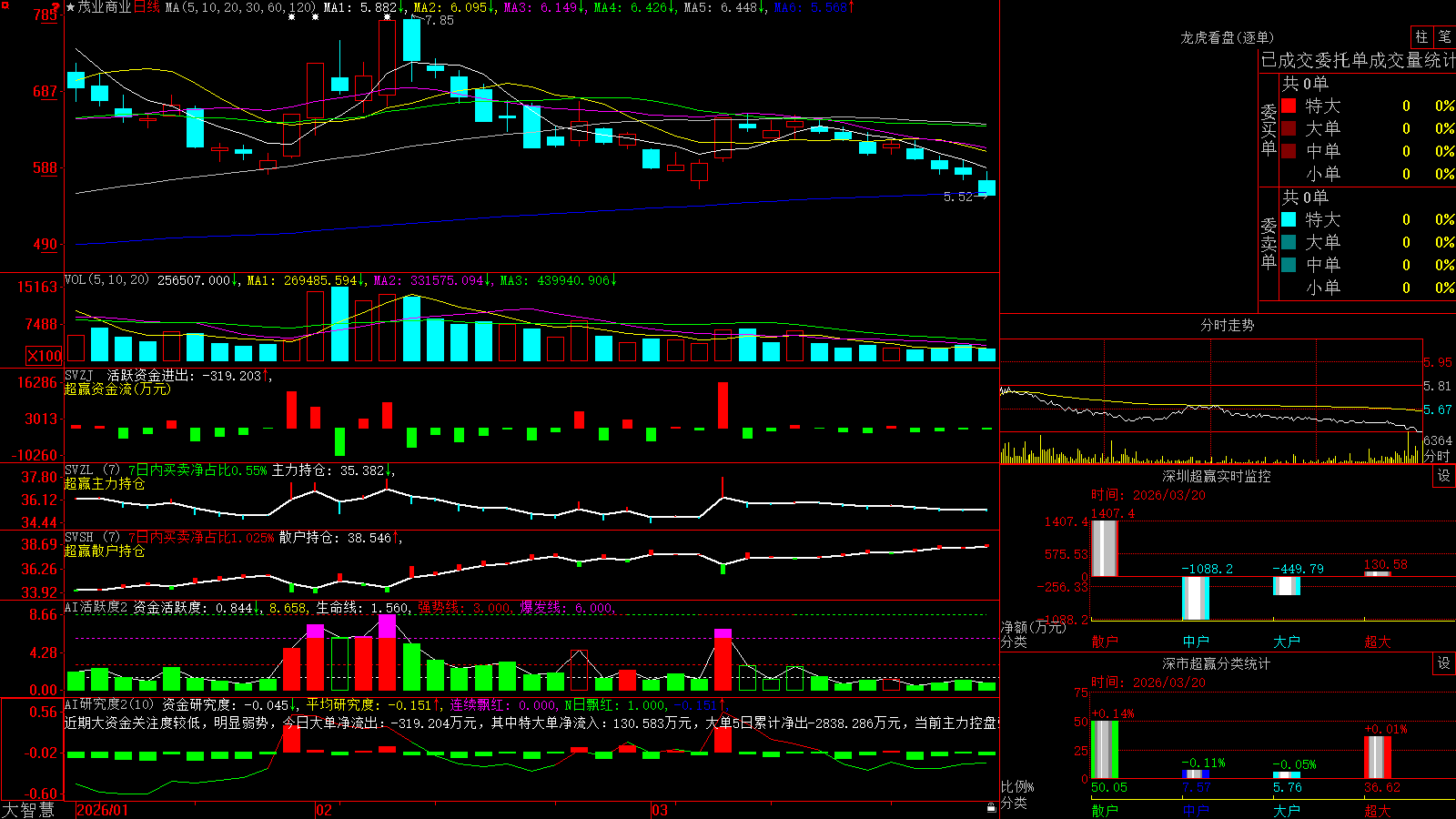
Task: Click the star icon before 茂业商业
Action: (x=71, y=7)
